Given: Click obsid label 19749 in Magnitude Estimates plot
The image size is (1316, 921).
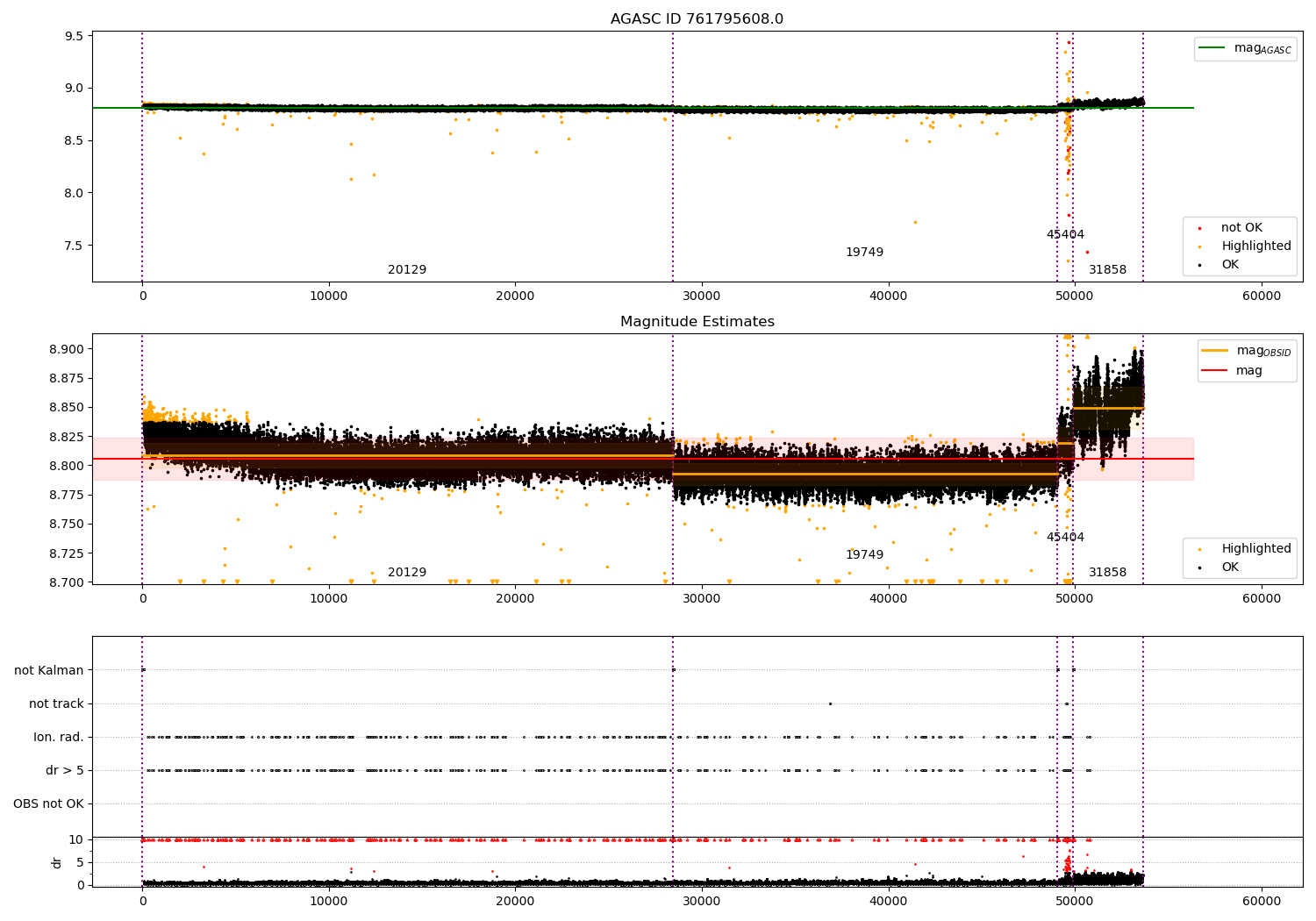Looking at the screenshot, I should coord(864,555).
